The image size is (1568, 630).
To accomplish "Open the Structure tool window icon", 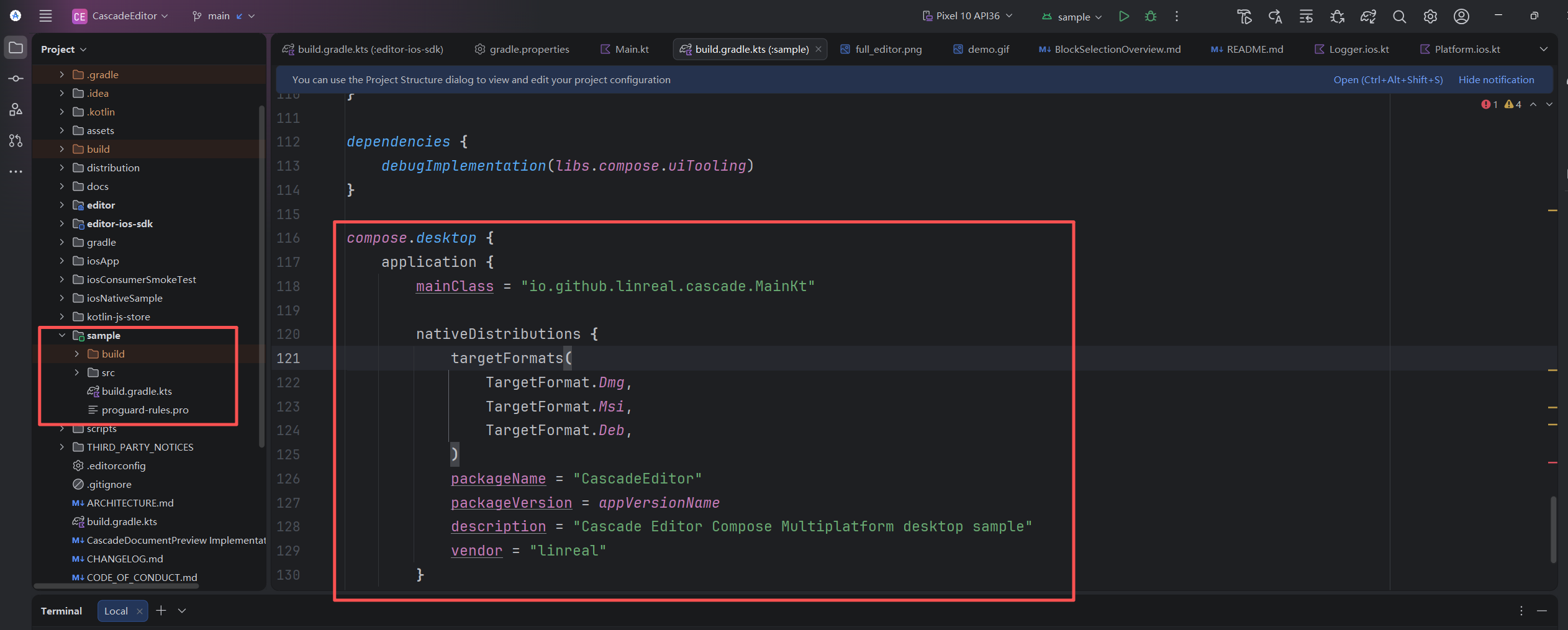I will (16, 110).
